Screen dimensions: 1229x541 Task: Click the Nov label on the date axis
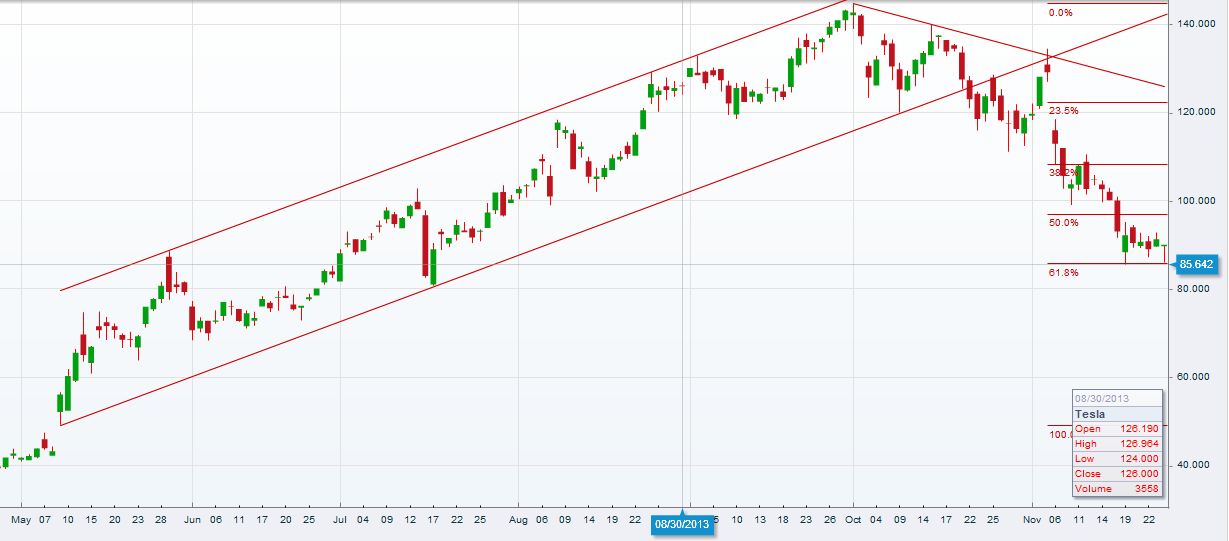1035,520
